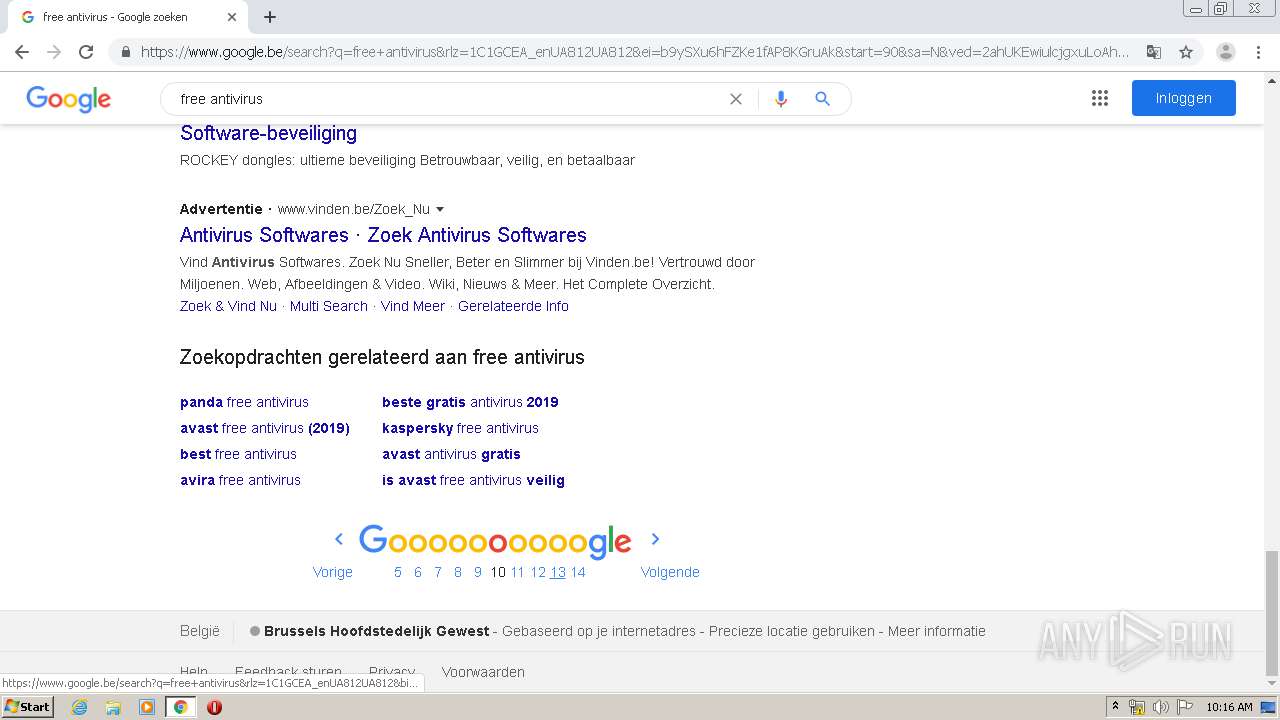Open the media player taskbar icon

click(147, 707)
